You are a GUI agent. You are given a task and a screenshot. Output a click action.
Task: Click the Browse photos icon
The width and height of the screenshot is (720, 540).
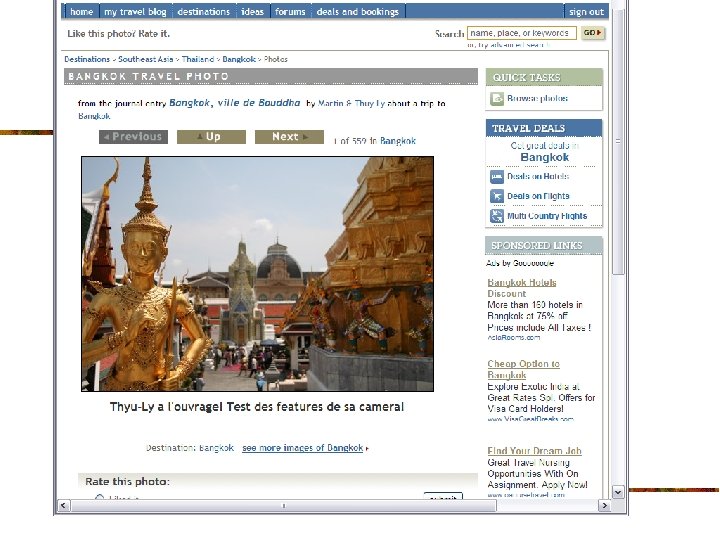(x=497, y=99)
